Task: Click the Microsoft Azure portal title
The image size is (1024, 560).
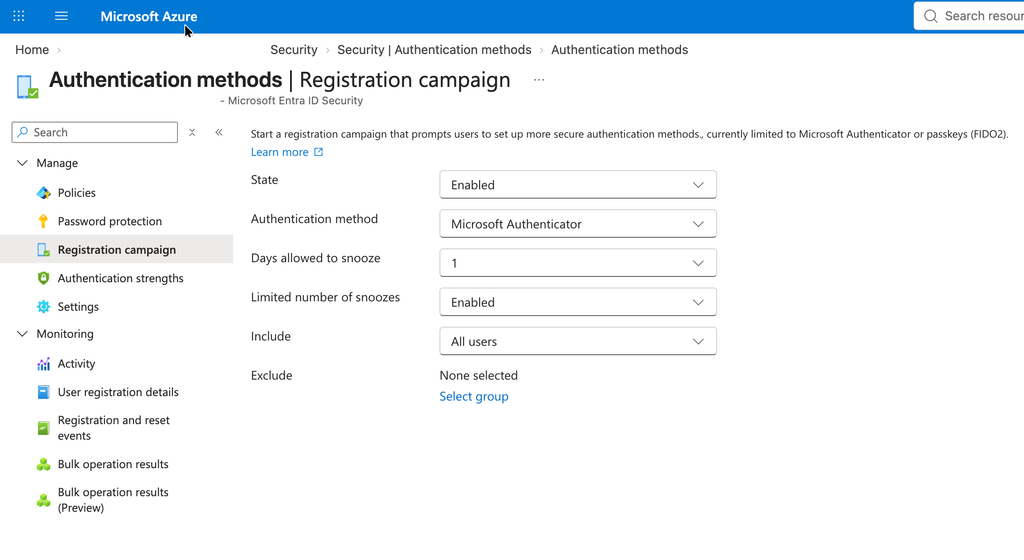Action: point(149,16)
